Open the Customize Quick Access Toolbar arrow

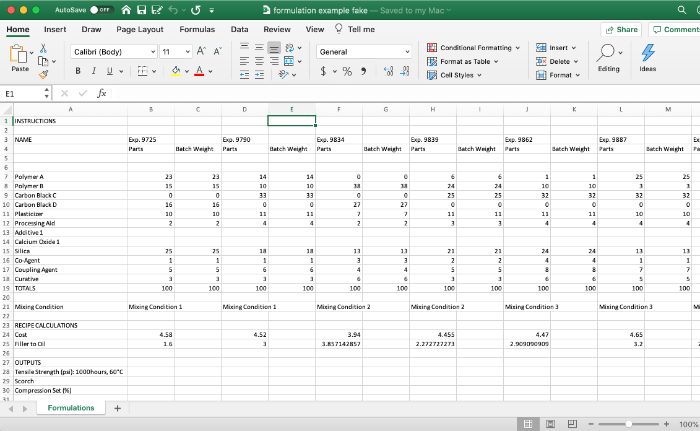point(212,10)
